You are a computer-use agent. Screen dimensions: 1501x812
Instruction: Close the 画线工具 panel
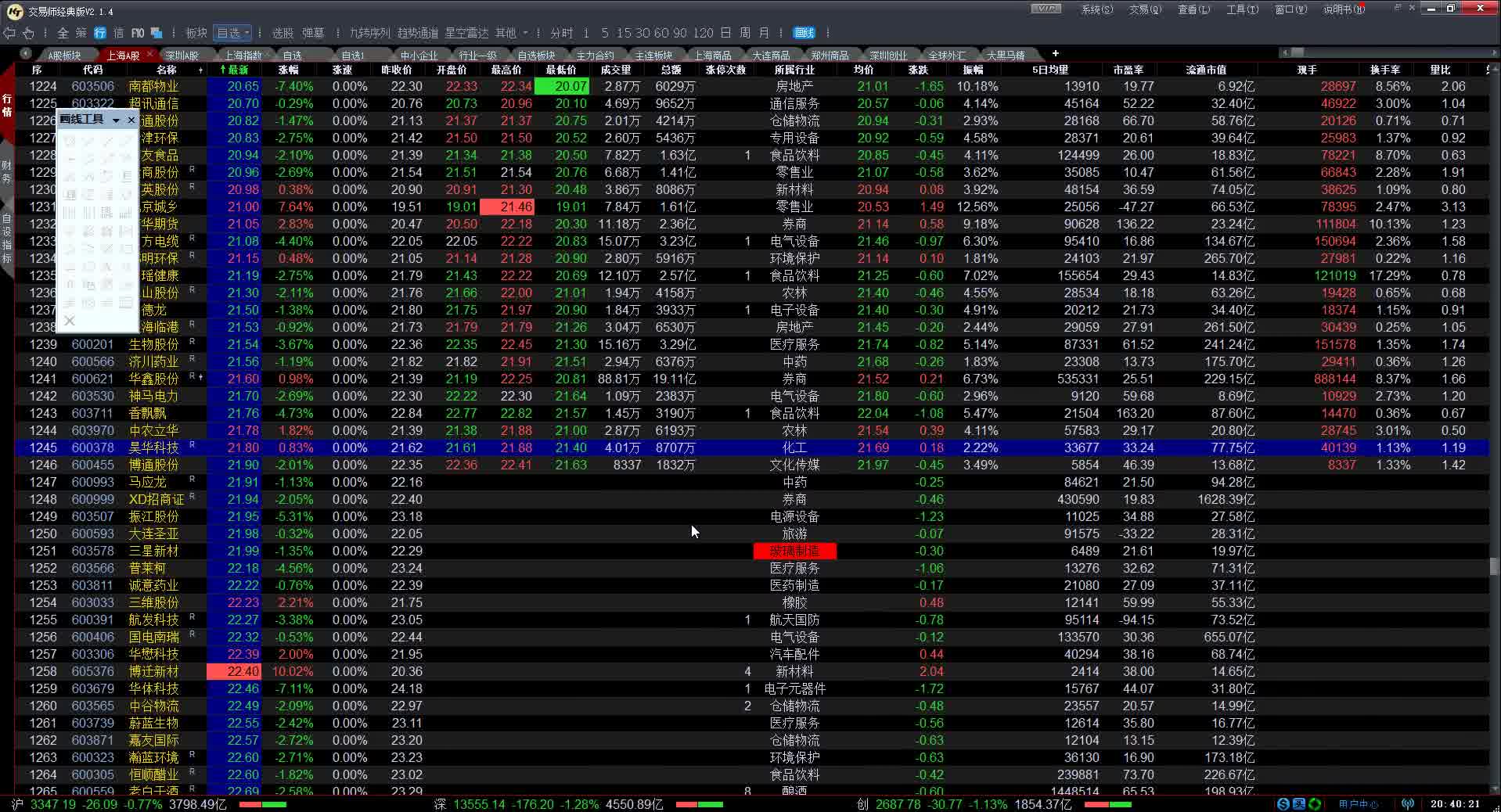pos(131,120)
